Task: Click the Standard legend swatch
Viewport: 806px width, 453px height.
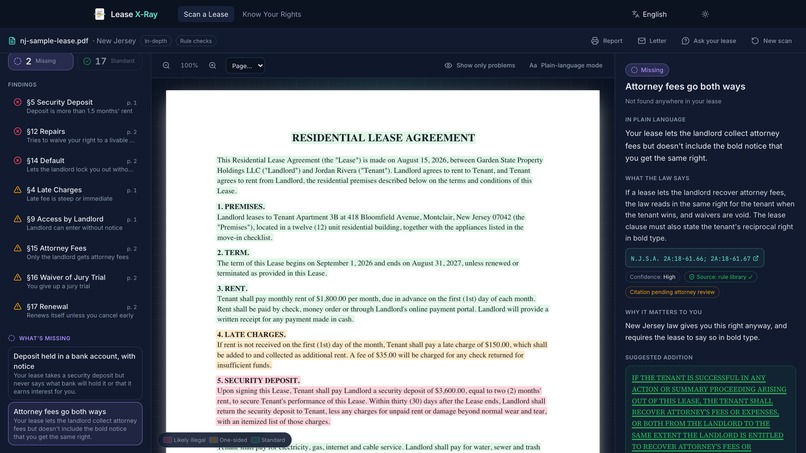Action: click(x=255, y=440)
